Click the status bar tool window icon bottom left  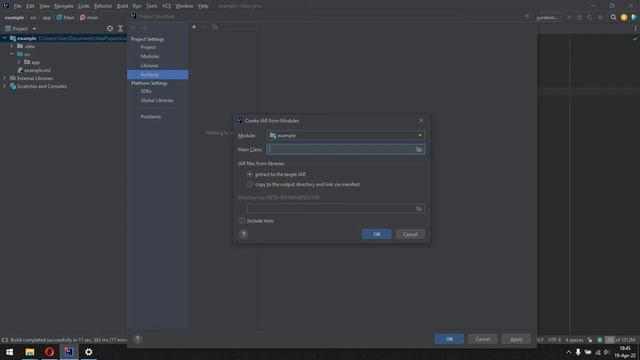(4, 340)
